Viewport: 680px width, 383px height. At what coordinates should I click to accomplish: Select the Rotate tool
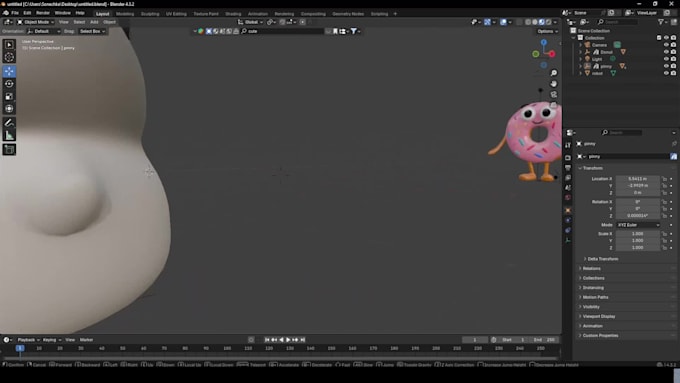coord(9,84)
